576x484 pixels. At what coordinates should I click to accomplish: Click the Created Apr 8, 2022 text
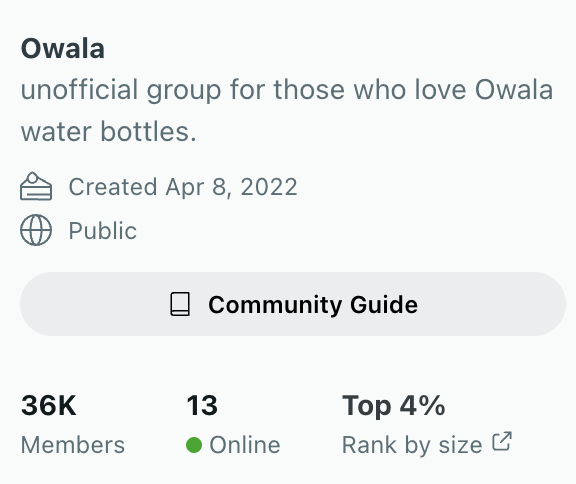(183, 187)
